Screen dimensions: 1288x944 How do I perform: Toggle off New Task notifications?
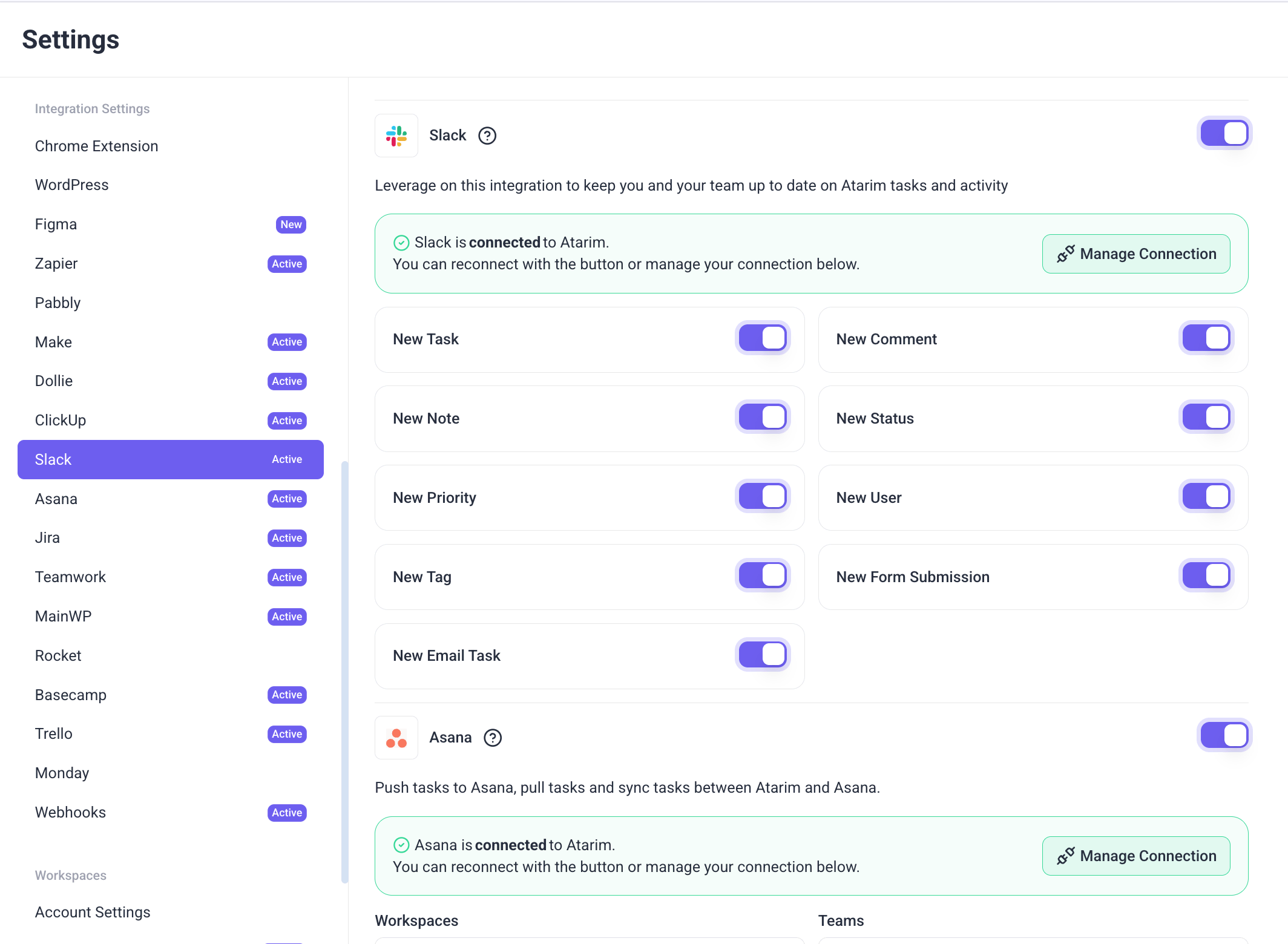tap(763, 338)
